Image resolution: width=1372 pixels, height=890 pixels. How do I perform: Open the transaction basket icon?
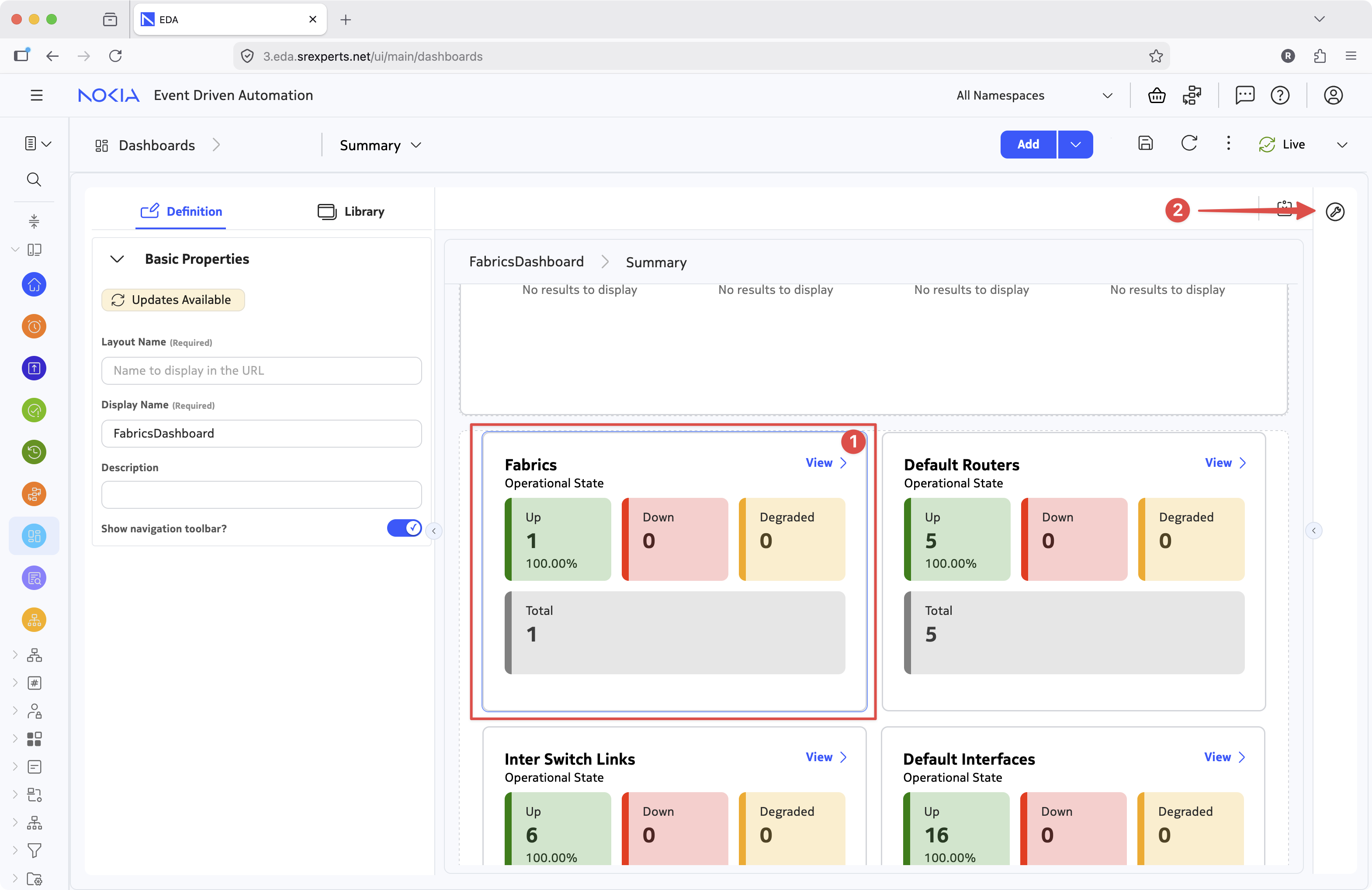(1157, 95)
